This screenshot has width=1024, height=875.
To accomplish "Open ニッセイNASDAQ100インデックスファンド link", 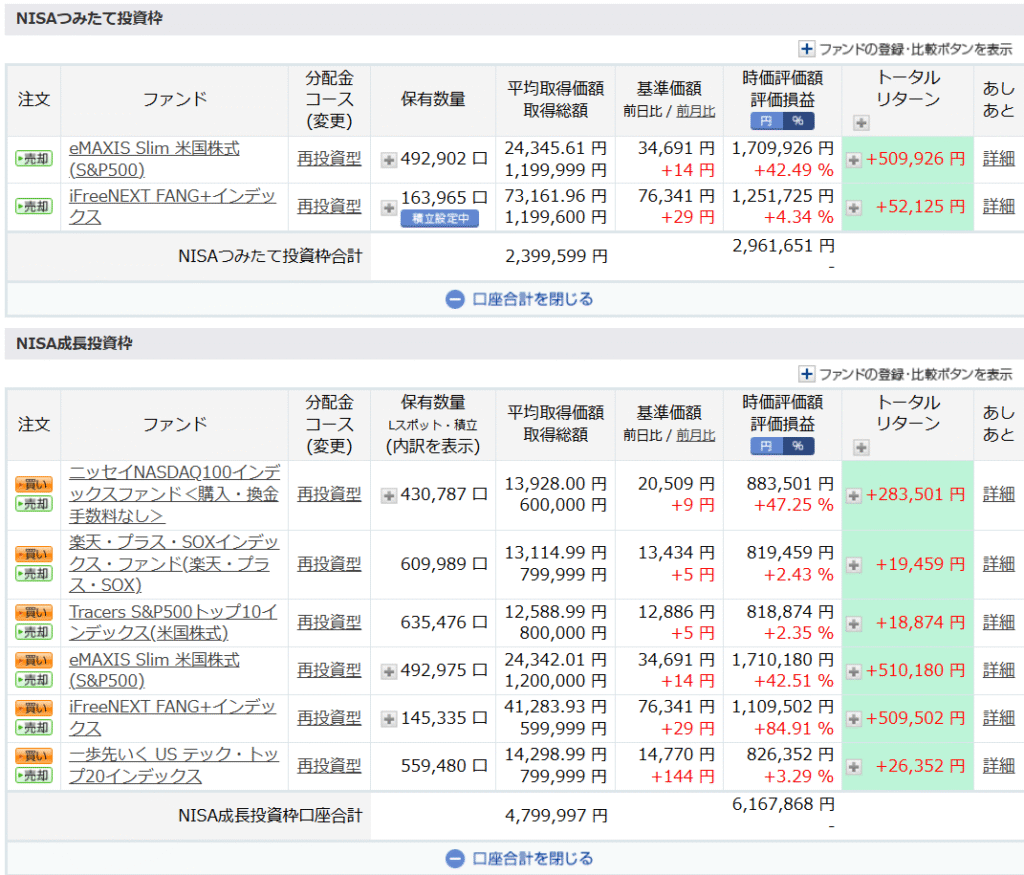I will coord(174,494).
